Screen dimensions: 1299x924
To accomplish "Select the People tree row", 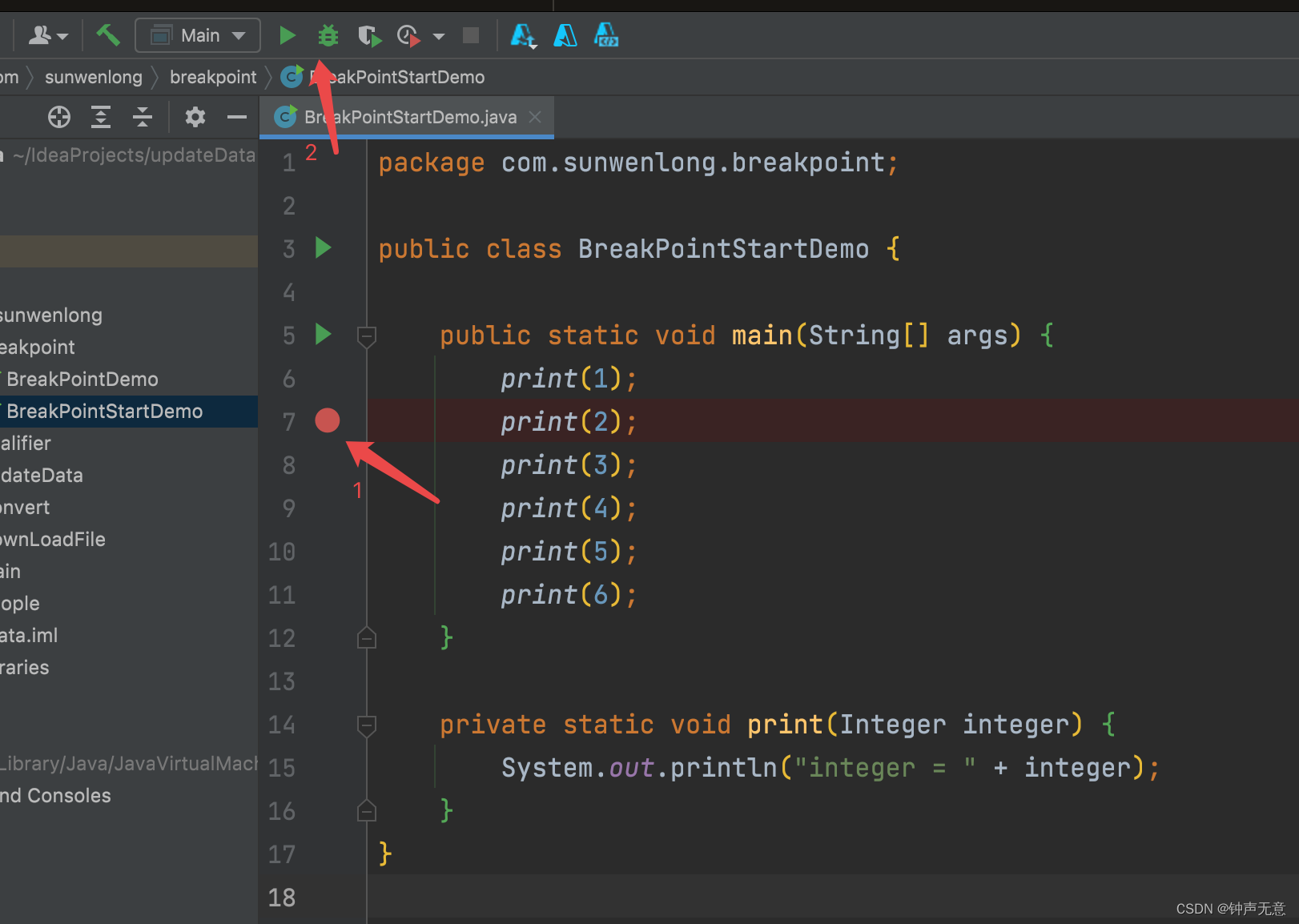I will (x=129, y=603).
